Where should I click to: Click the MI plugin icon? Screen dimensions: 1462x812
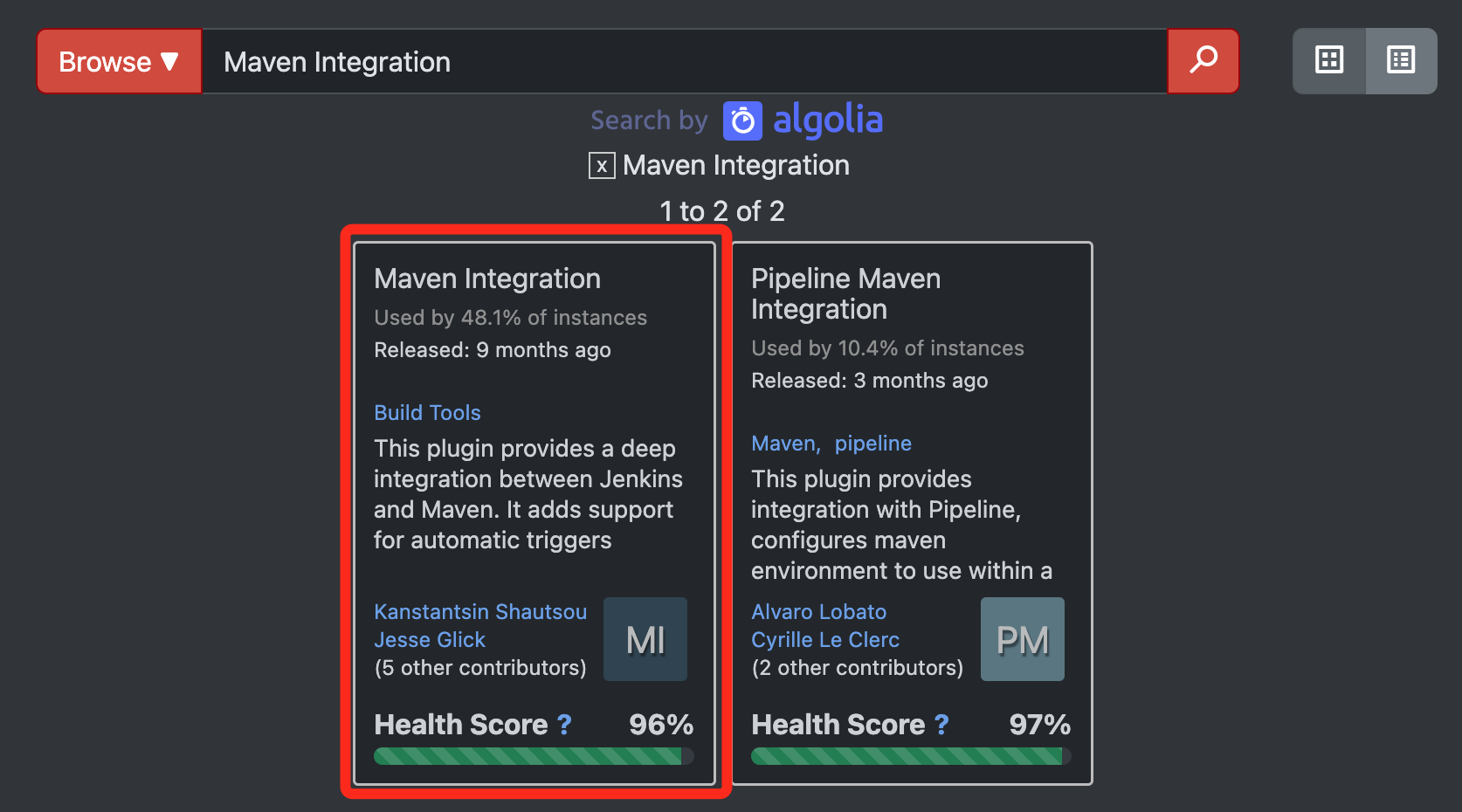(x=645, y=639)
